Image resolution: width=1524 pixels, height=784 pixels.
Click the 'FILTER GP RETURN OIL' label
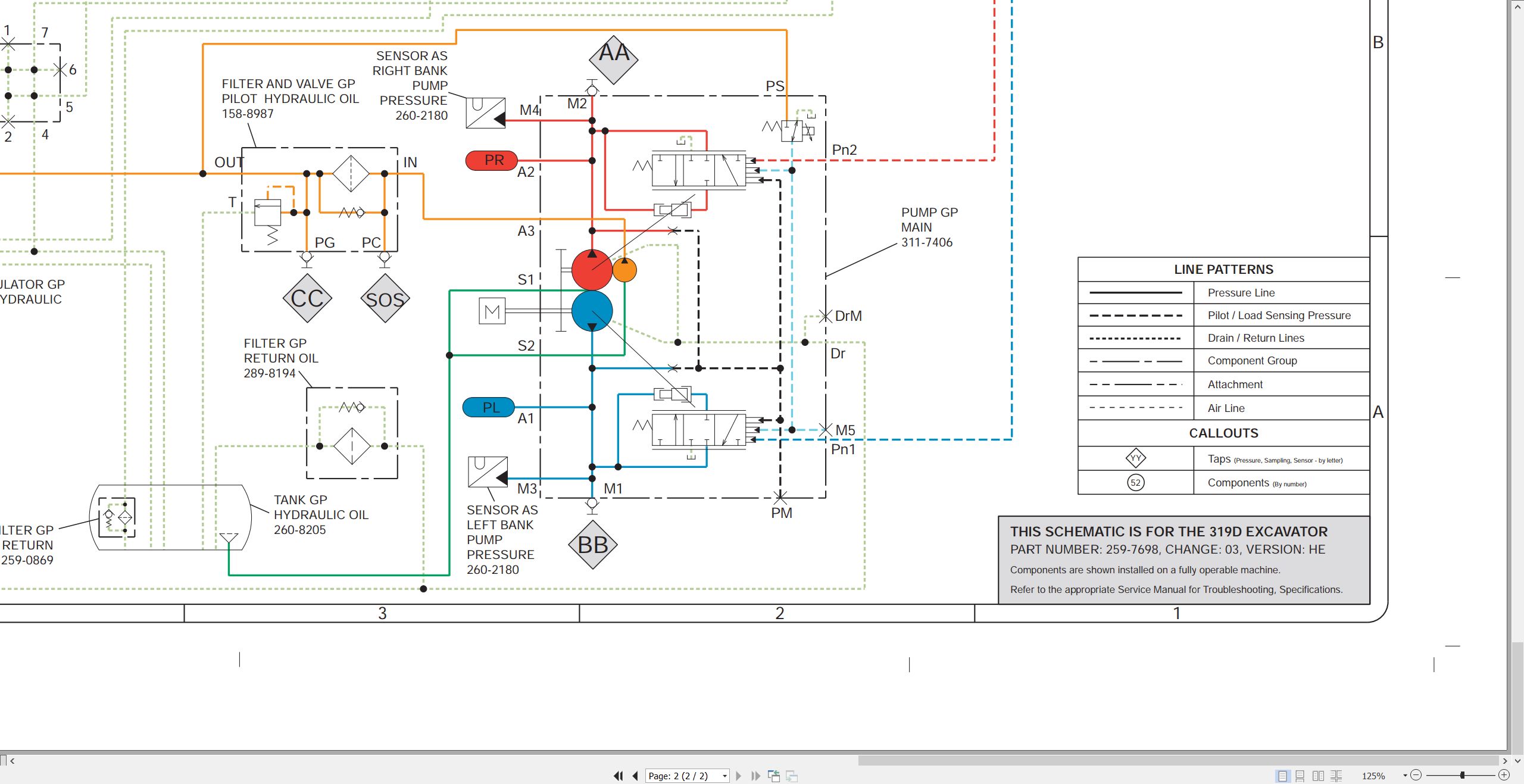pyautogui.click(x=280, y=358)
